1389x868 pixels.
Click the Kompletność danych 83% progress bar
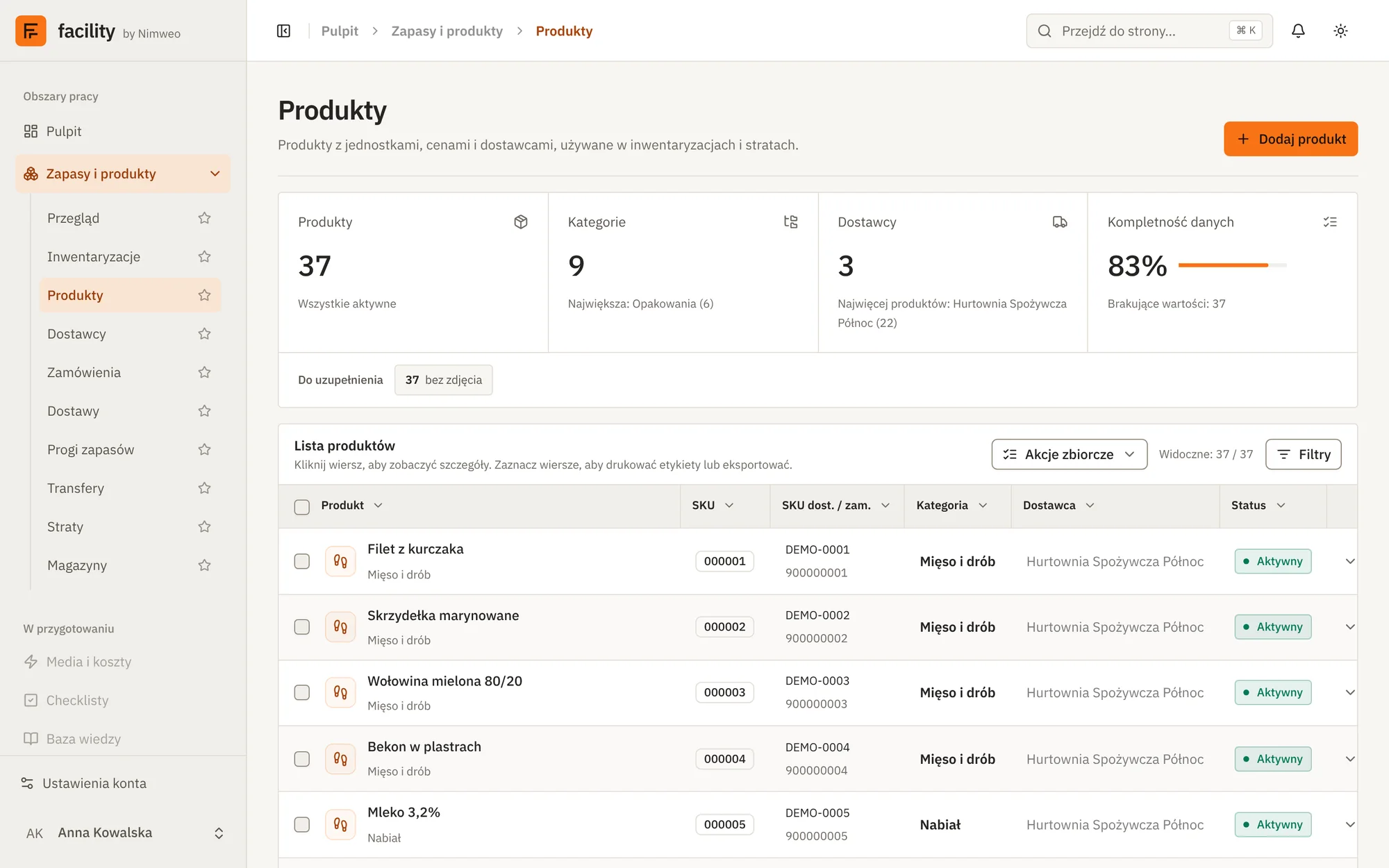[x=1232, y=265]
